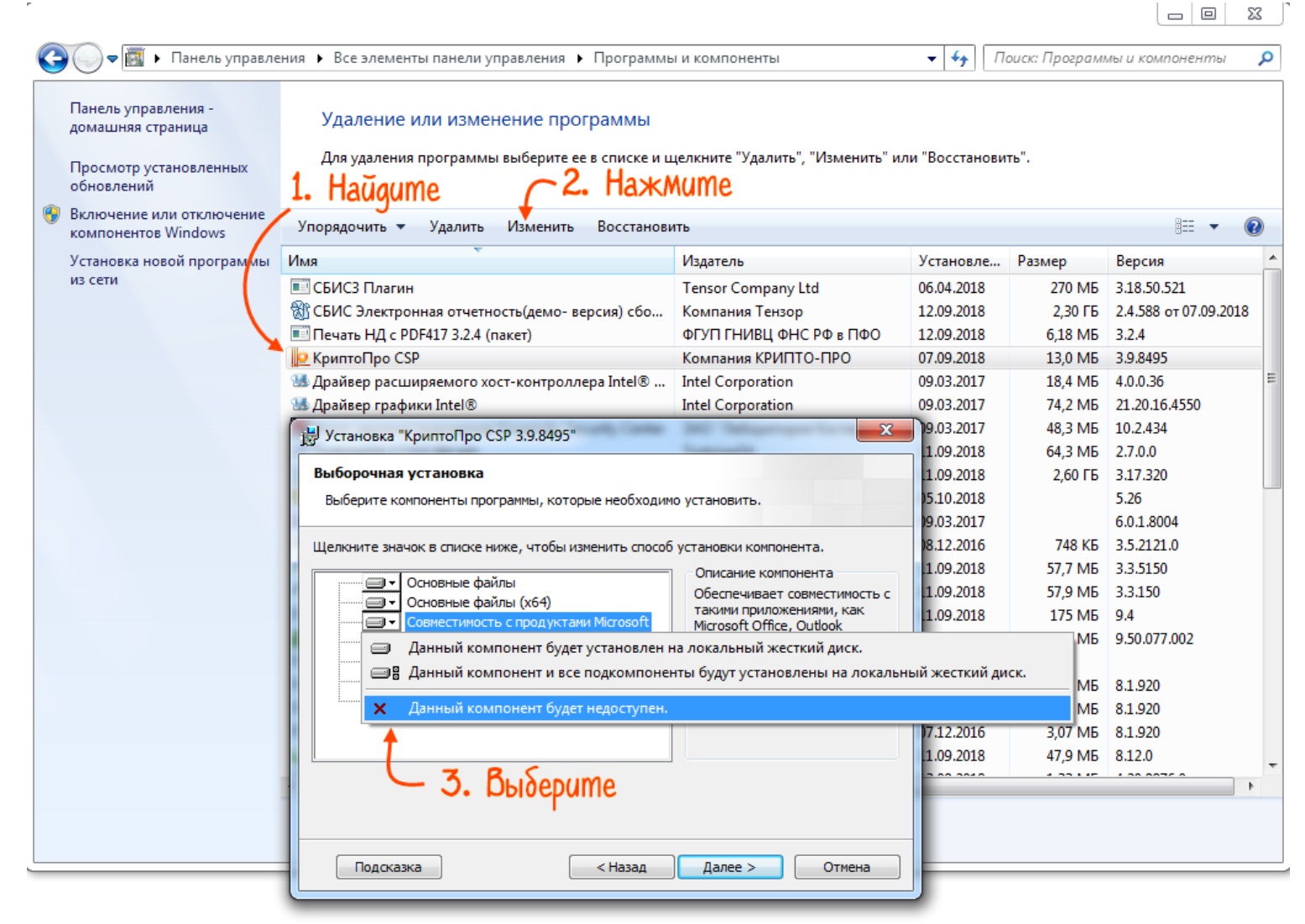Sort by the Имя column header
The height and width of the screenshot is (924, 1305).
[x=478, y=261]
